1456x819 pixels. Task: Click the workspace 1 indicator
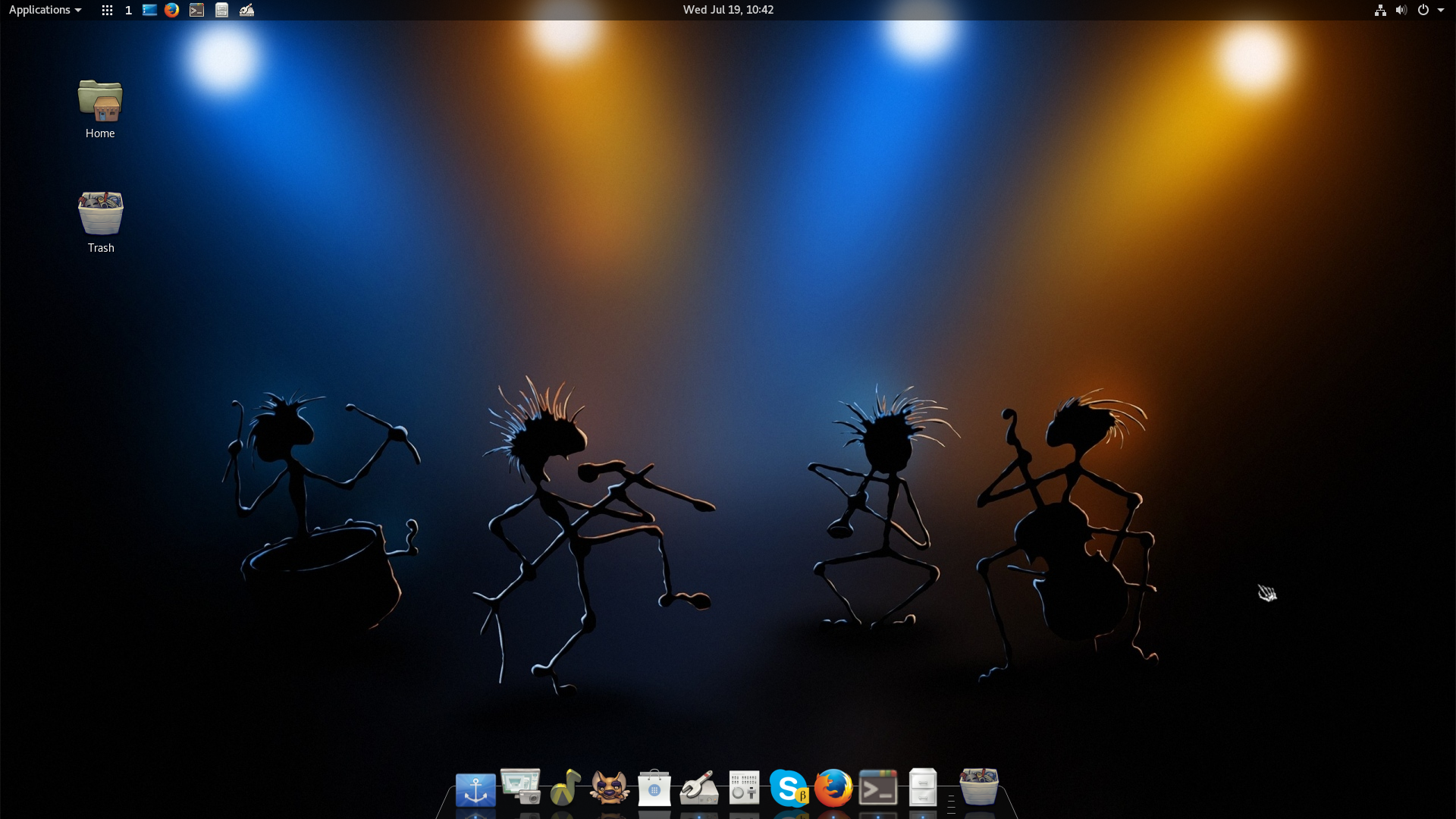tap(128, 10)
